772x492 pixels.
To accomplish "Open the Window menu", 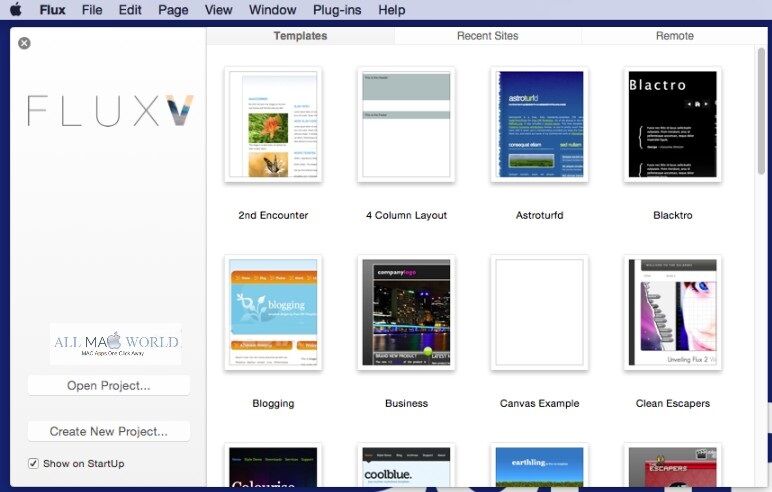I will (x=273, y=10).
